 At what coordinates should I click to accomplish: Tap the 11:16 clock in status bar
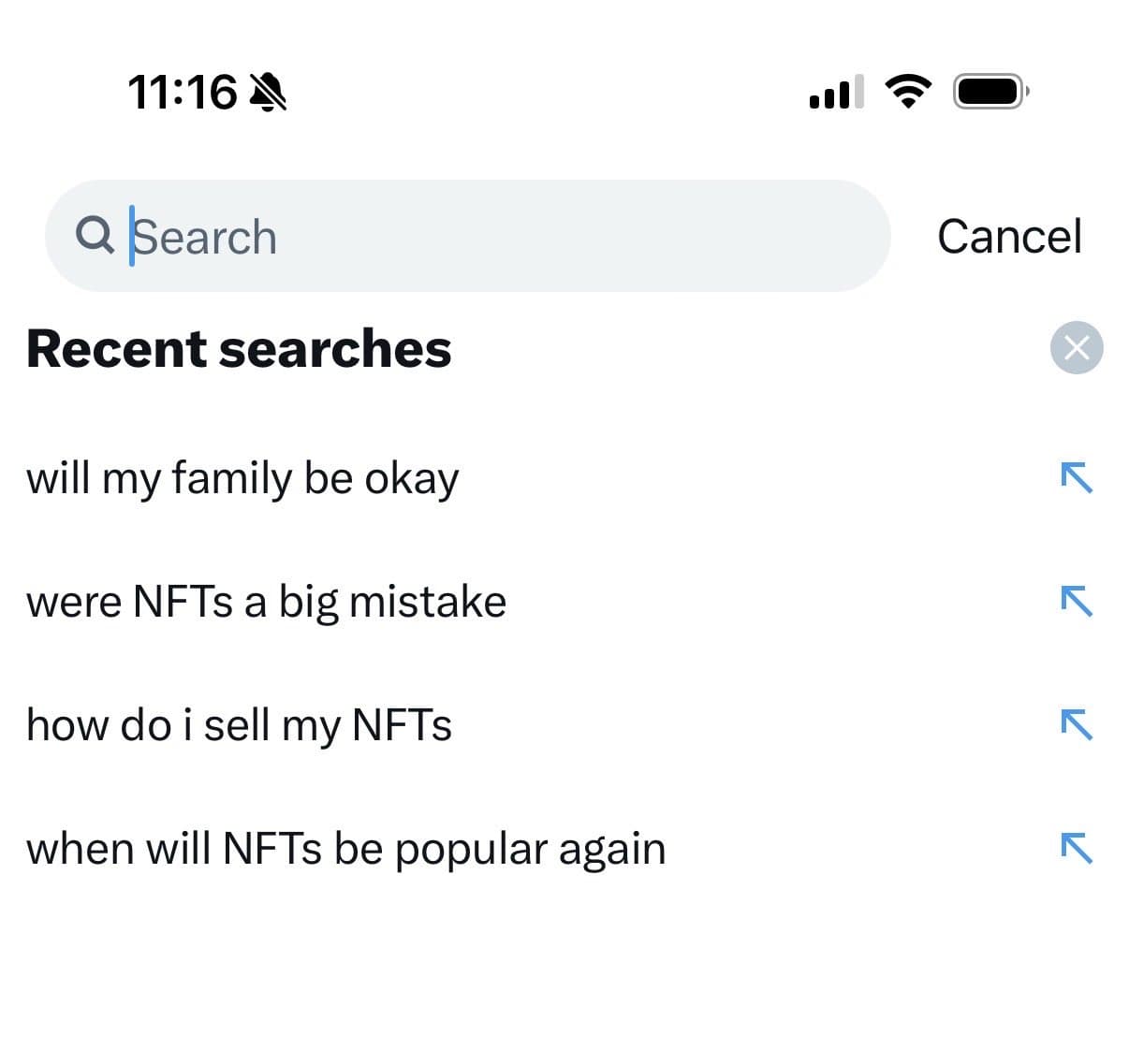click(x=183, y=93)
